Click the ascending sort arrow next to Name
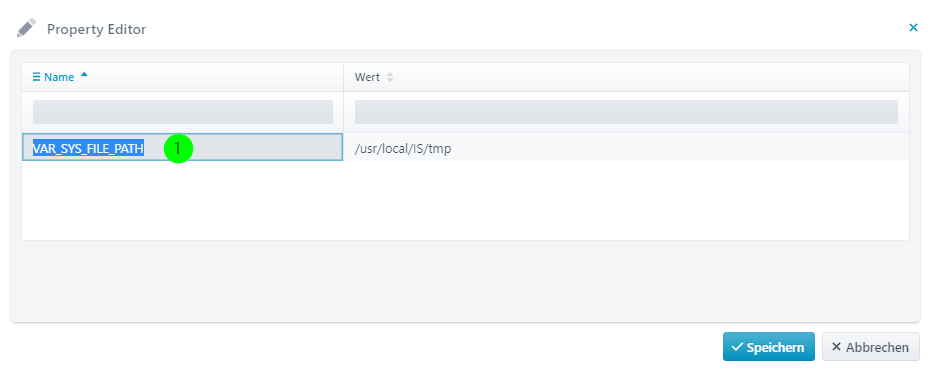The image size is (931, 376). [84, 75]
